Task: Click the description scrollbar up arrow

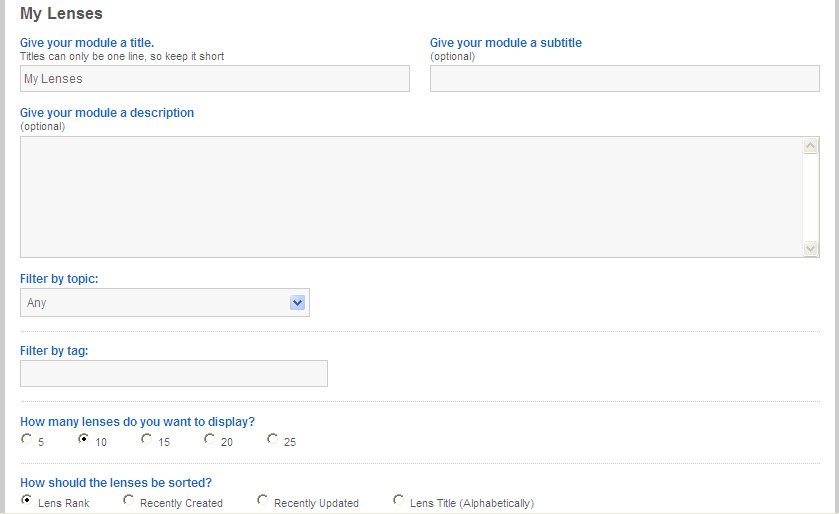Action: [811, 145]
